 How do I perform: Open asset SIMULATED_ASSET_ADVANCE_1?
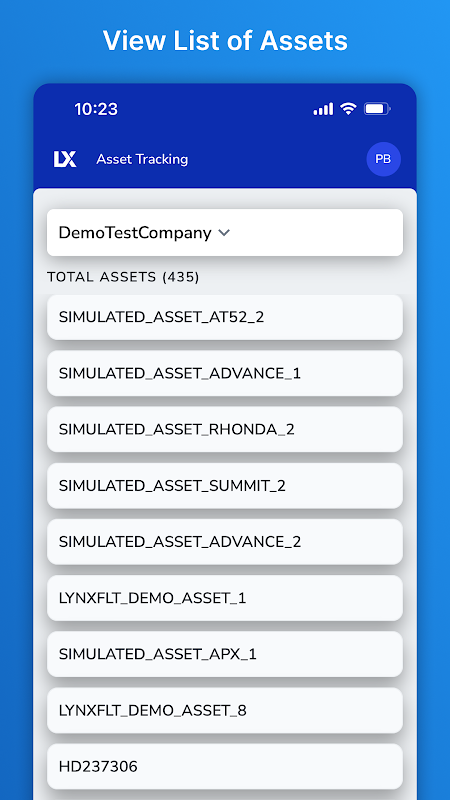tap(225, 373)
